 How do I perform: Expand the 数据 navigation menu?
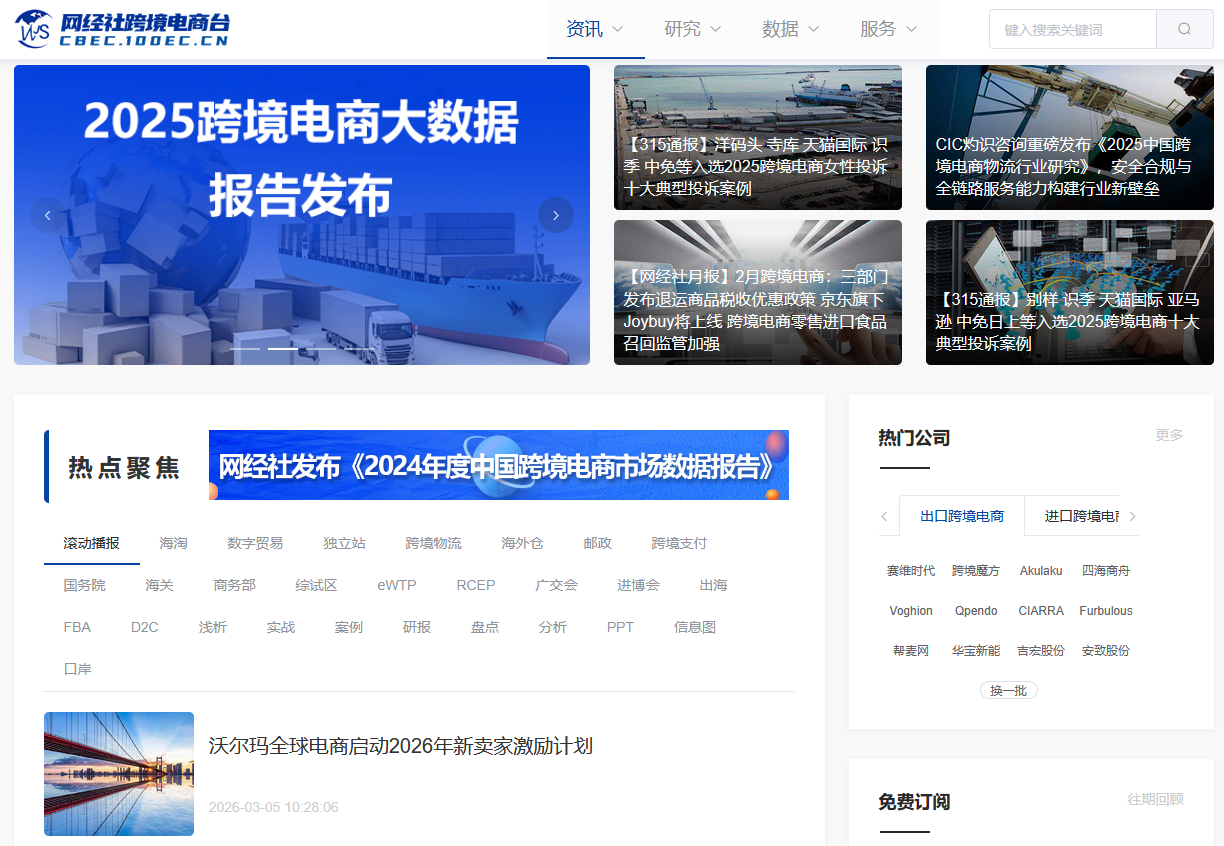(791, 29)
